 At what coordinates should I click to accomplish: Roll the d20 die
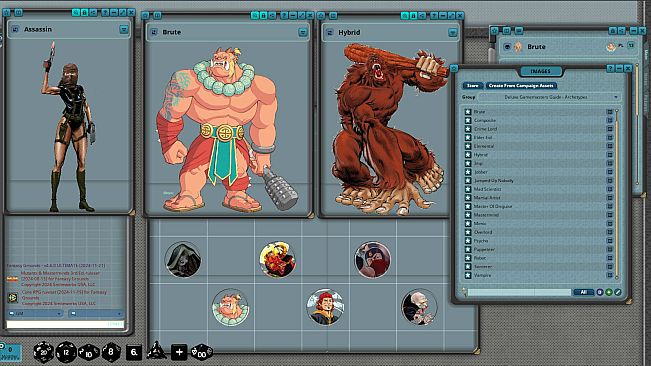[x=43, y=352]
